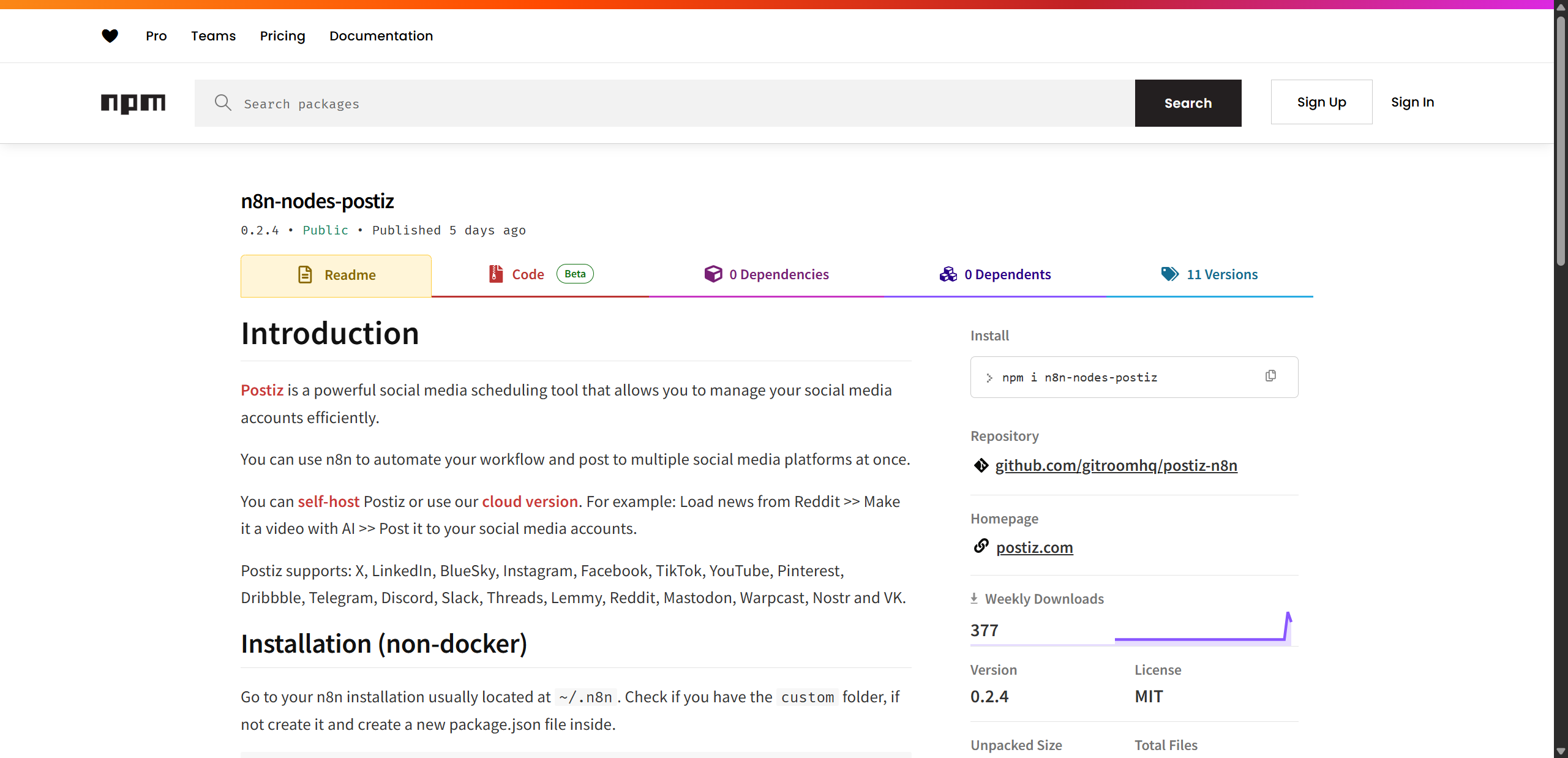Click the Introduction heading
This screenshot has width=1568, height=758.
(x=330, y=334)
